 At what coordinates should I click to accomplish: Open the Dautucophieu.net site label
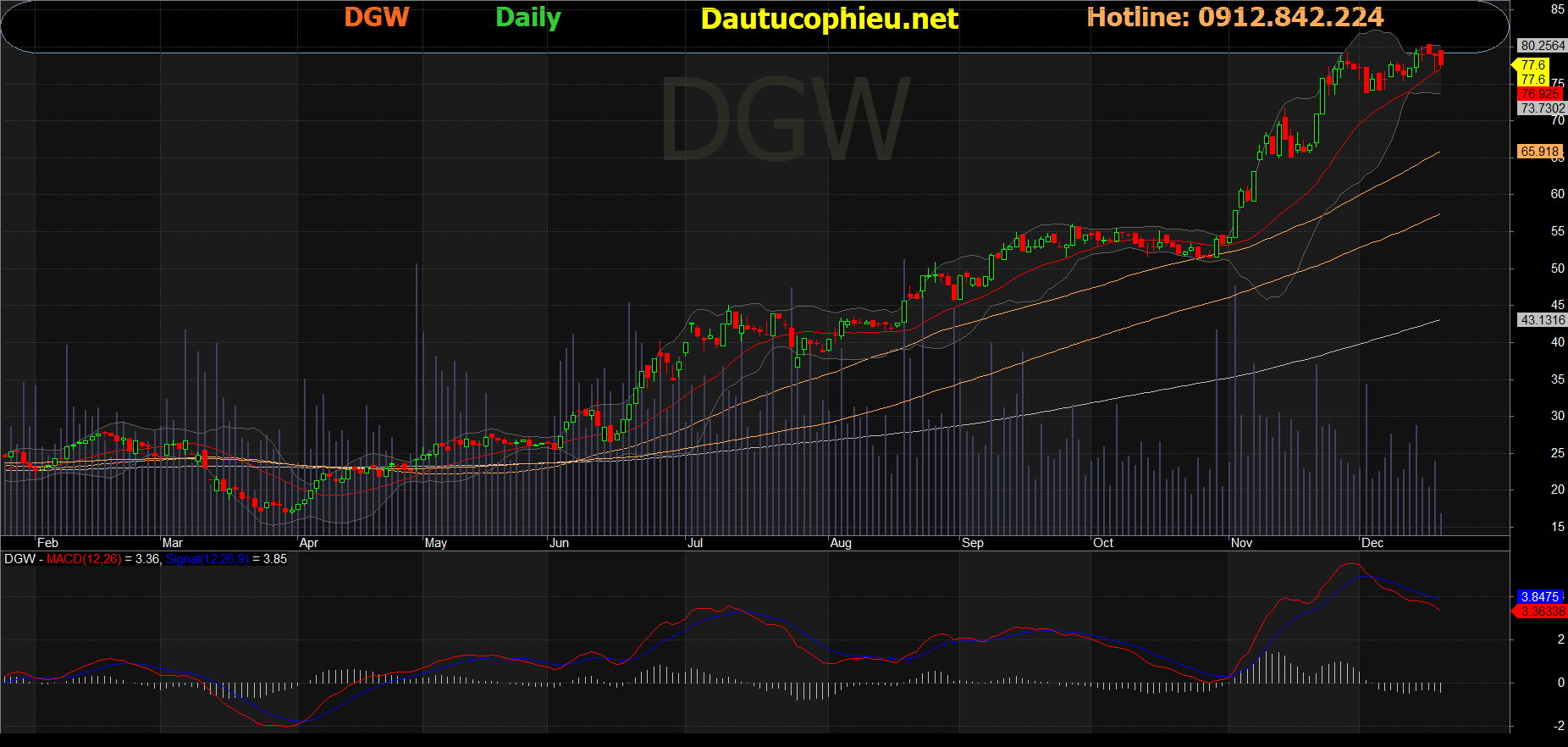point(830,19)
